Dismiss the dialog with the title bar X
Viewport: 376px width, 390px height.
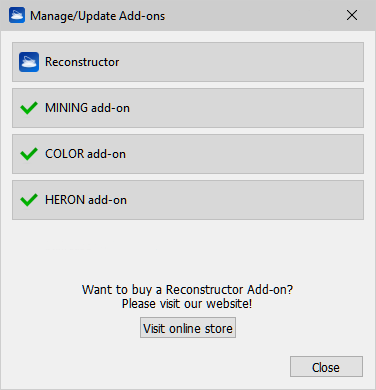click(352, 15)
